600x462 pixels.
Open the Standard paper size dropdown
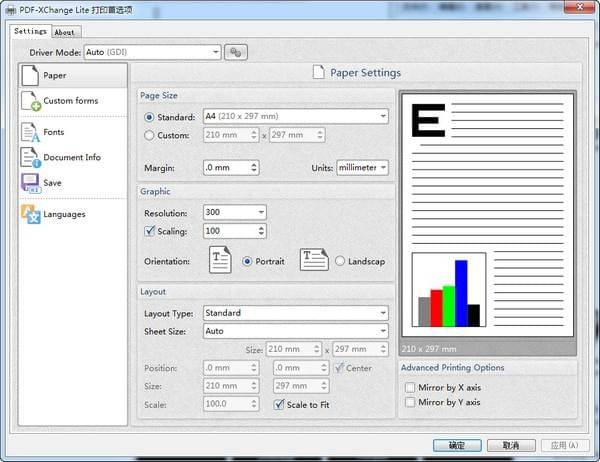pyautogui.click(x=383, y=116)
